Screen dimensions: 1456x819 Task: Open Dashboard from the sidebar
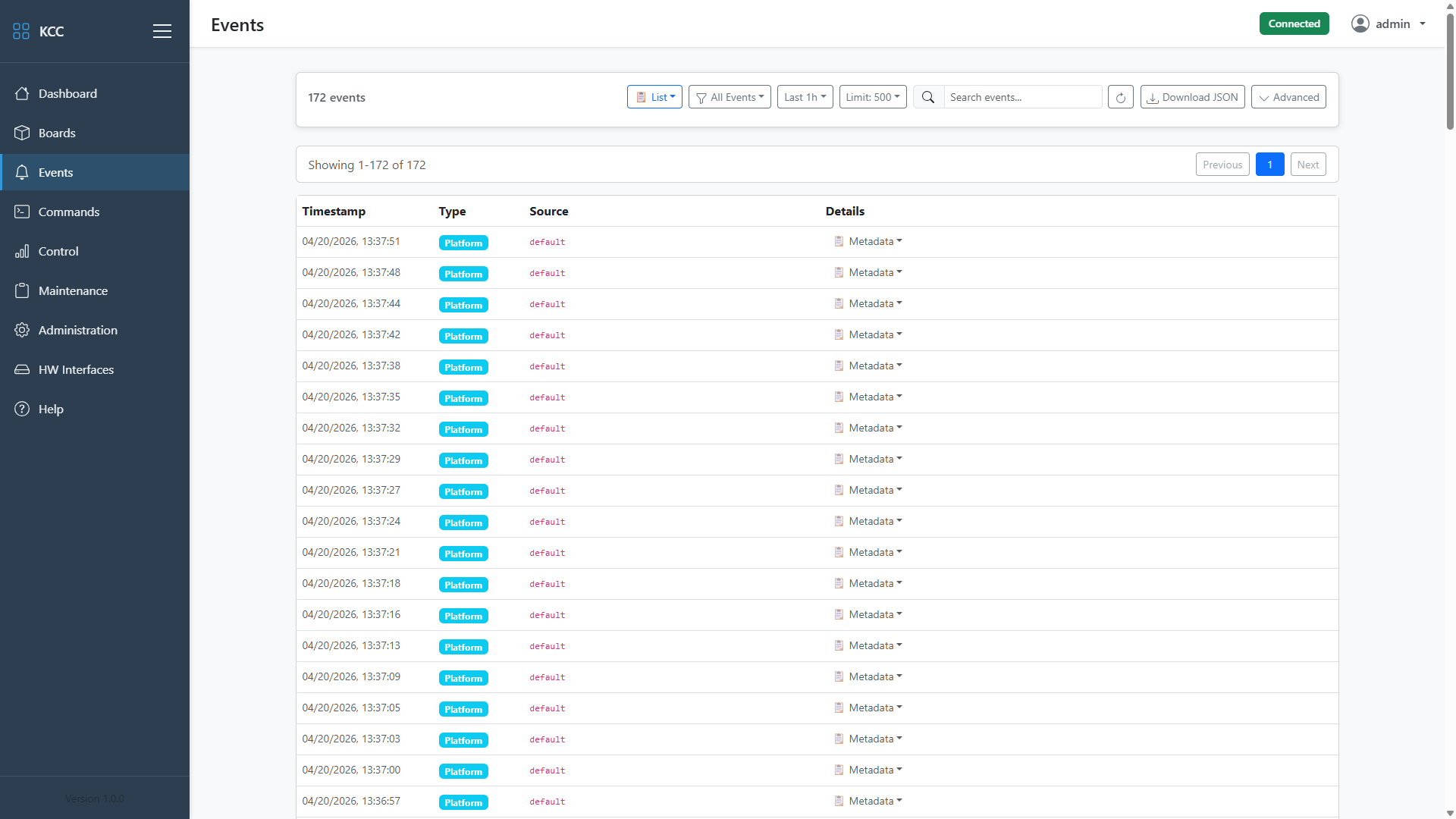67,93
